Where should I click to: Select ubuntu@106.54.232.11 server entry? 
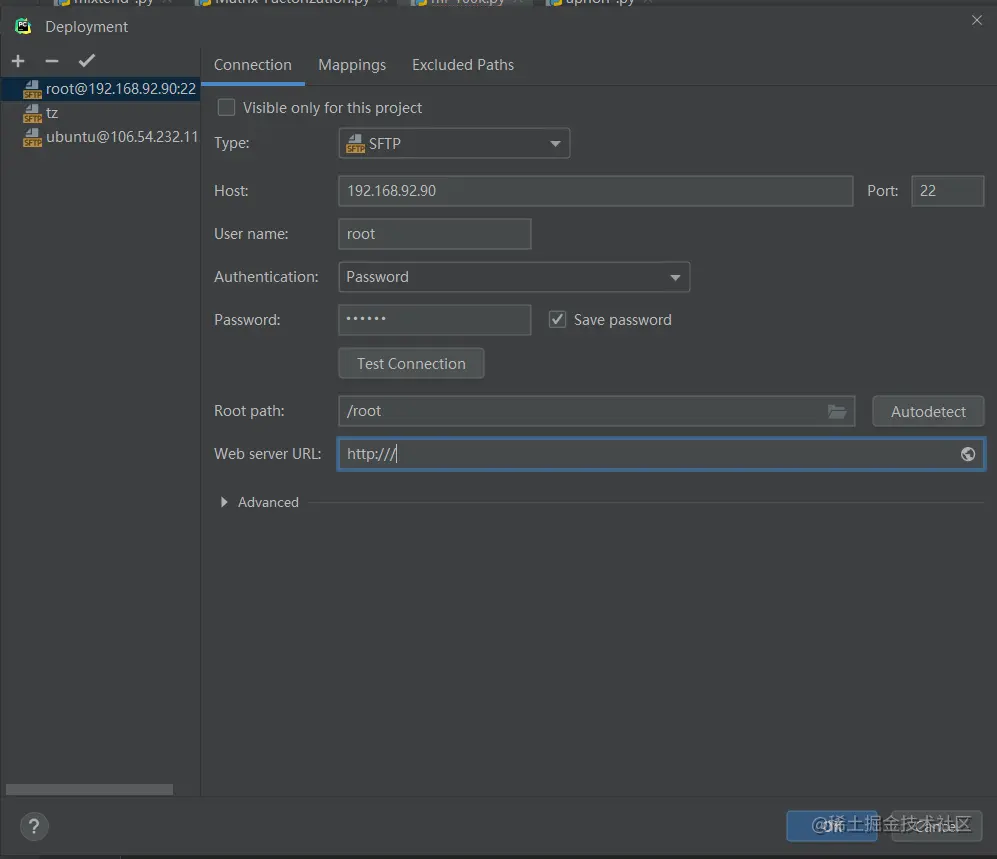tap(101, 137)
